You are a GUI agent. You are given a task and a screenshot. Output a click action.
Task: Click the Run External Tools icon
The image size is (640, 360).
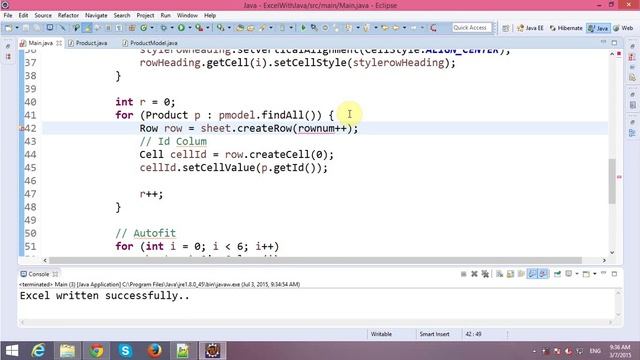[199, 28]
